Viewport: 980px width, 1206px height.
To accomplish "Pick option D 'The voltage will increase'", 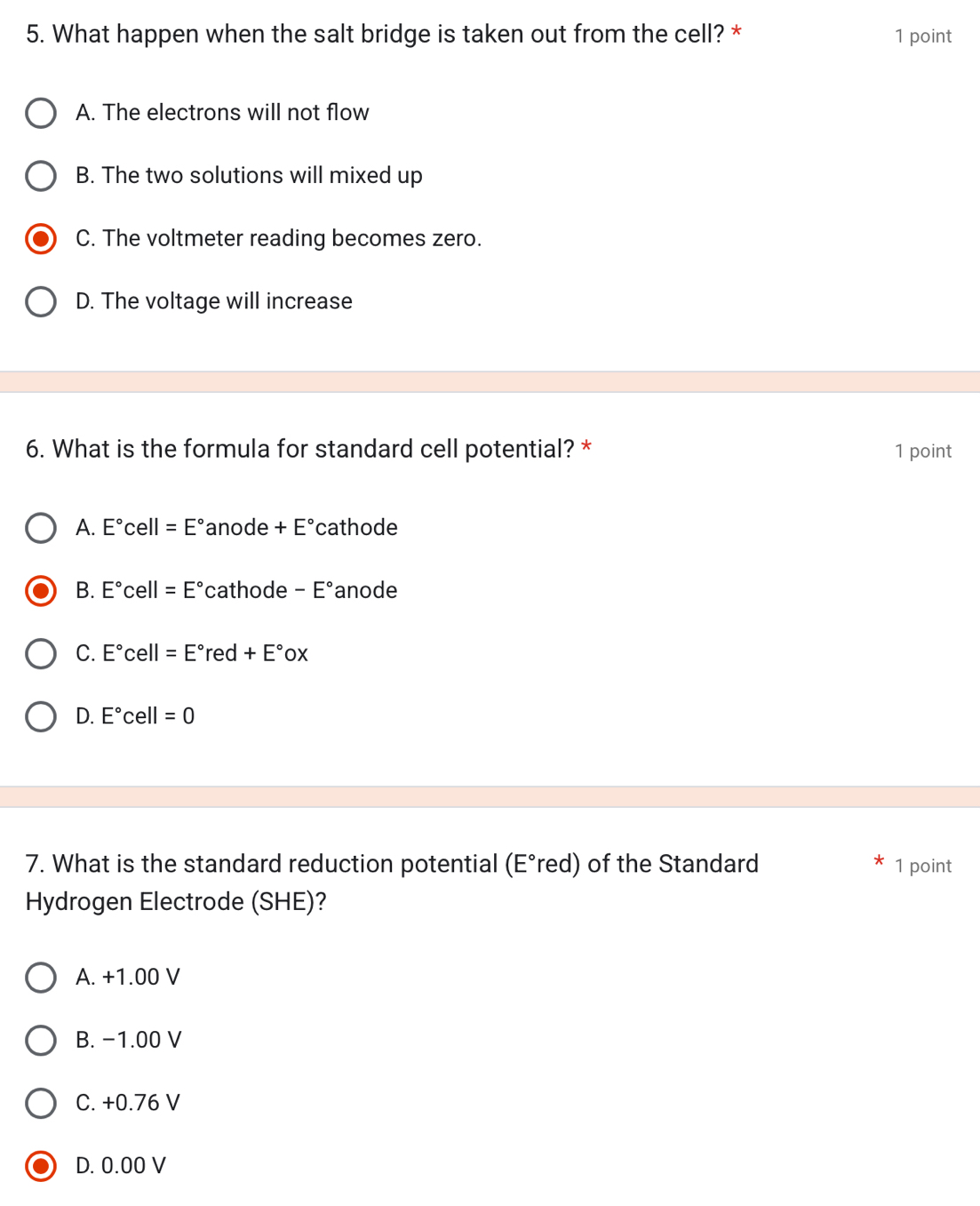I will tap(41, 302).
